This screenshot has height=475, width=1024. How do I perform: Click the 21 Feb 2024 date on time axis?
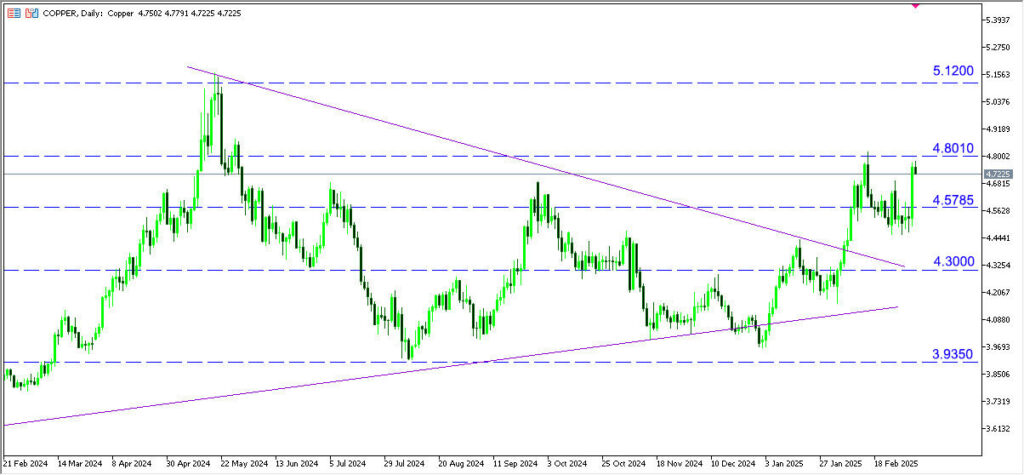pos(25,464)
